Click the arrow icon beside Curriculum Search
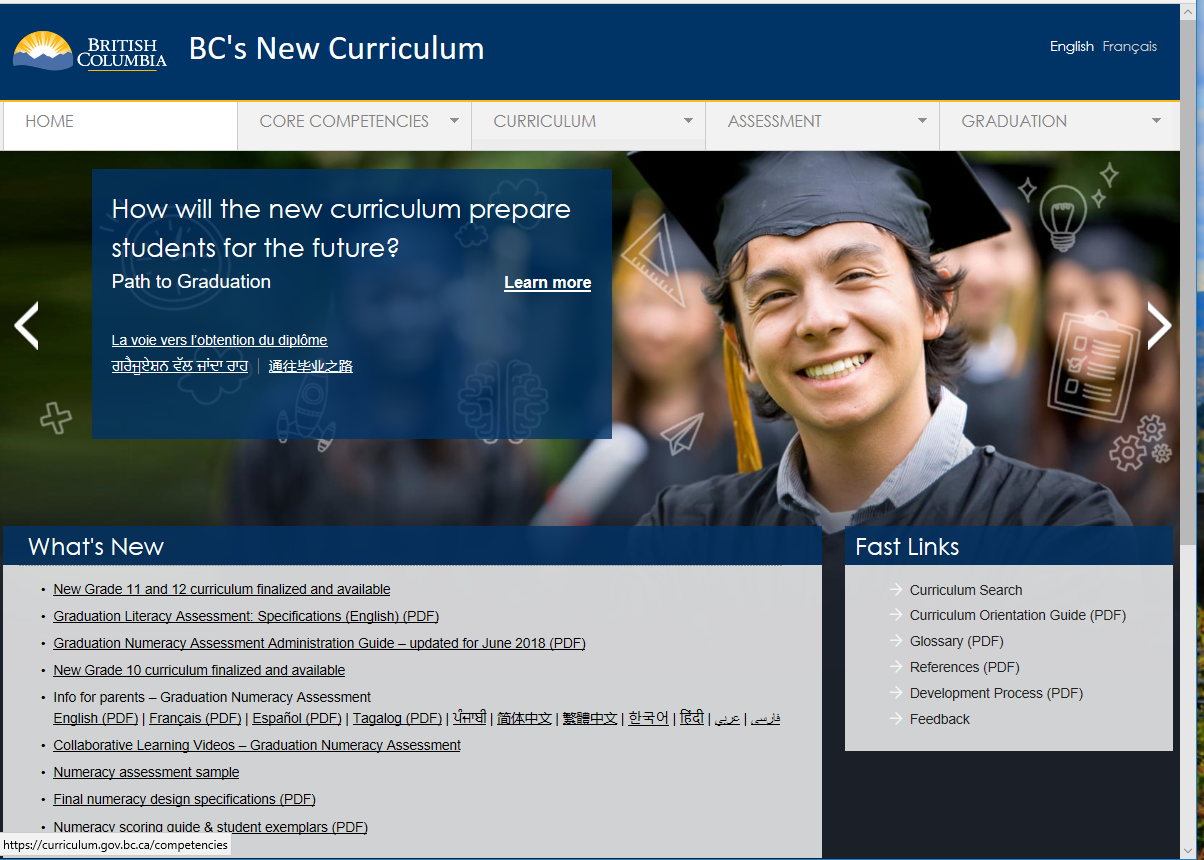The image size is (1204, 860). pyautogui.click(x=894, y=590)
